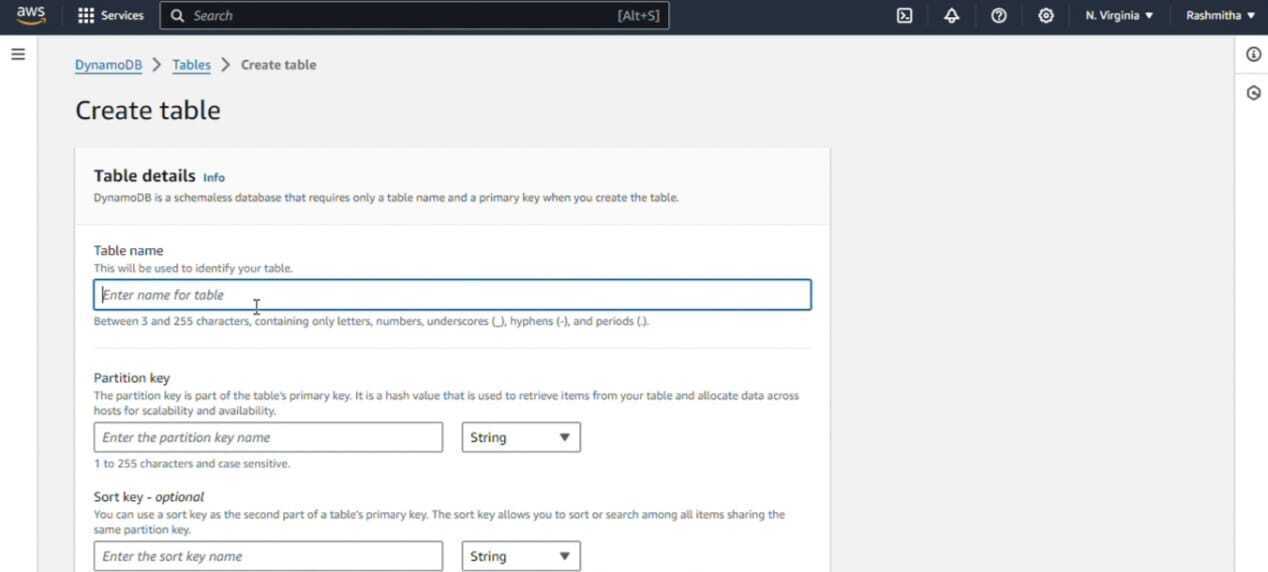This screenshot has width=1268, height=572.
Task: Launch CloudShell terminal icon
Action: (x=904, y=16)
